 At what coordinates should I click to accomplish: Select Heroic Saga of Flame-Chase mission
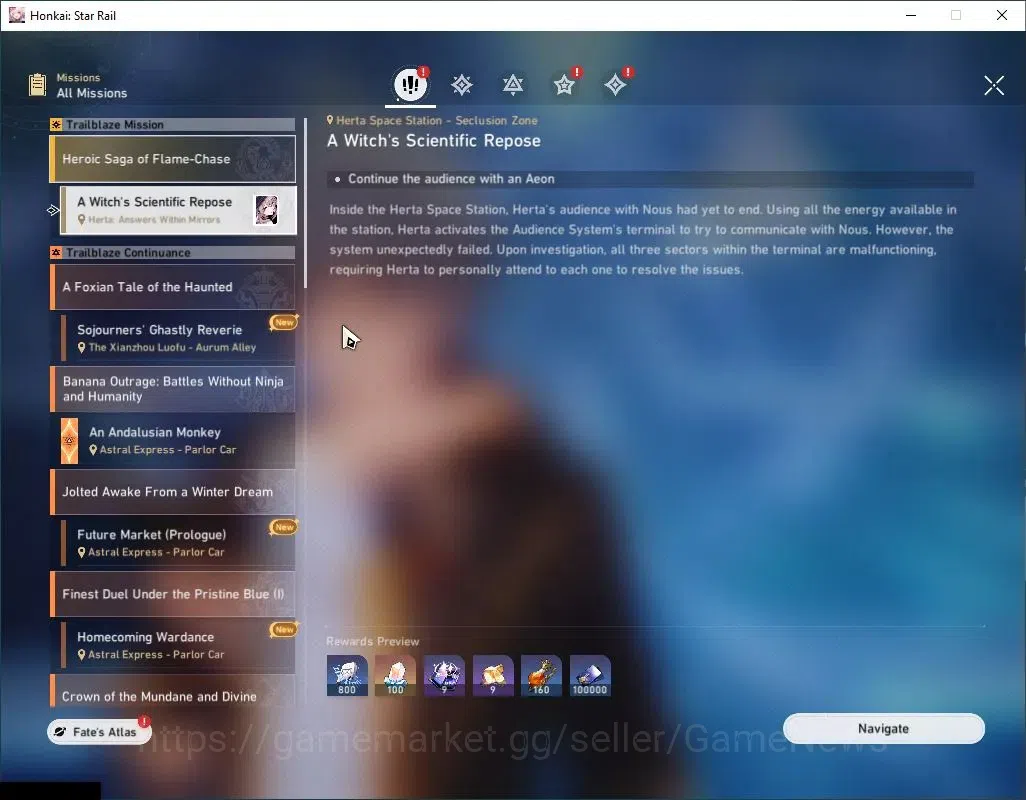coord(173,159)
